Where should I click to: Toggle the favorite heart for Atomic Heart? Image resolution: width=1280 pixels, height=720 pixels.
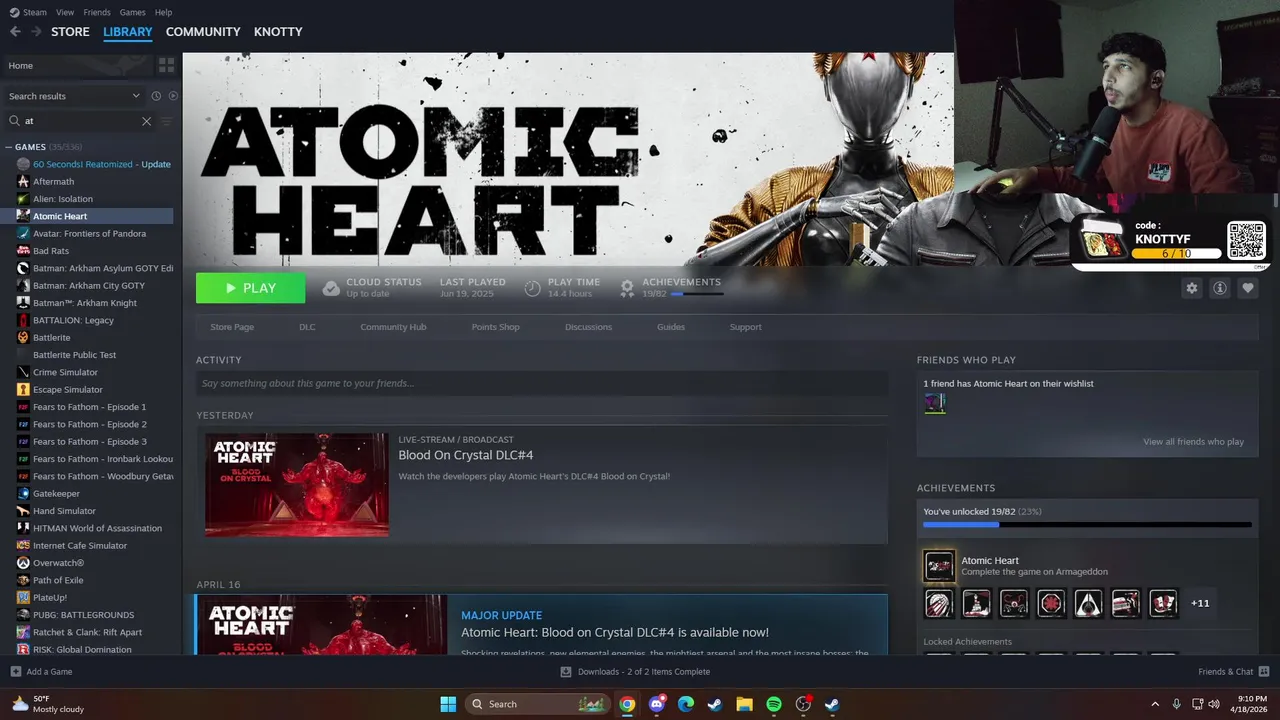[1248, 288]
